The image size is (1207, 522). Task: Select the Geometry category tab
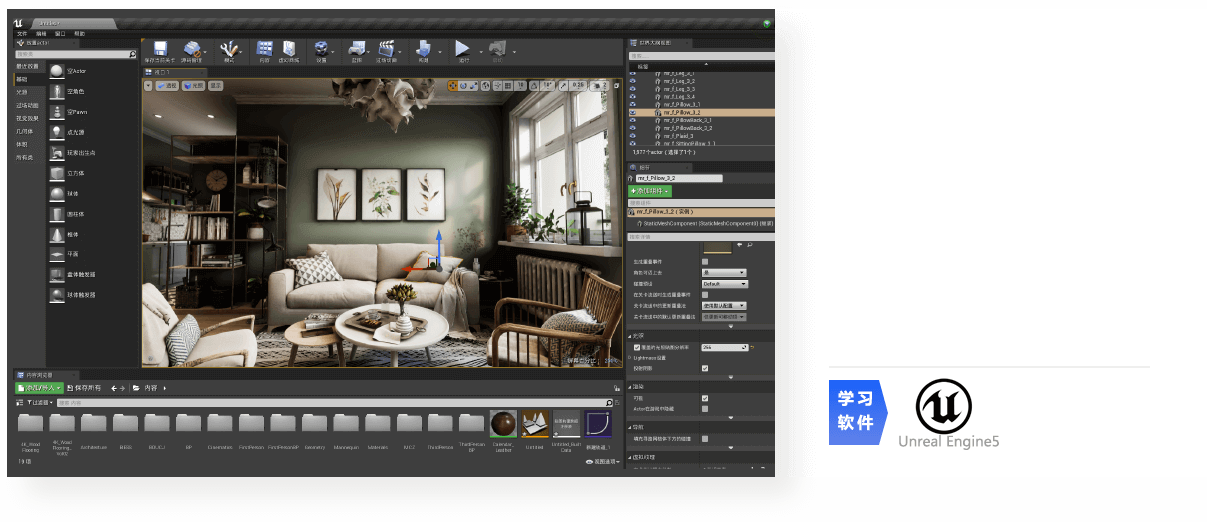pos(24,131)
